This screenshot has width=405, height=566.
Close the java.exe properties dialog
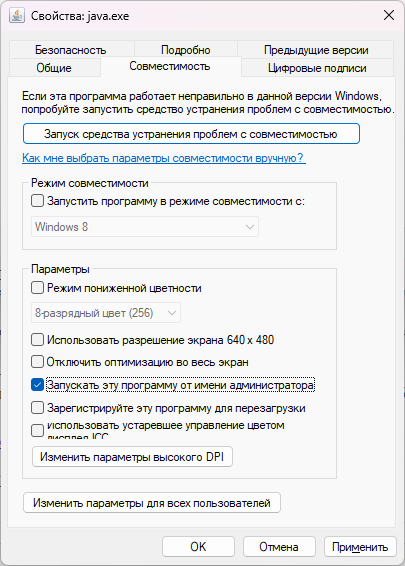click(389, 16)
